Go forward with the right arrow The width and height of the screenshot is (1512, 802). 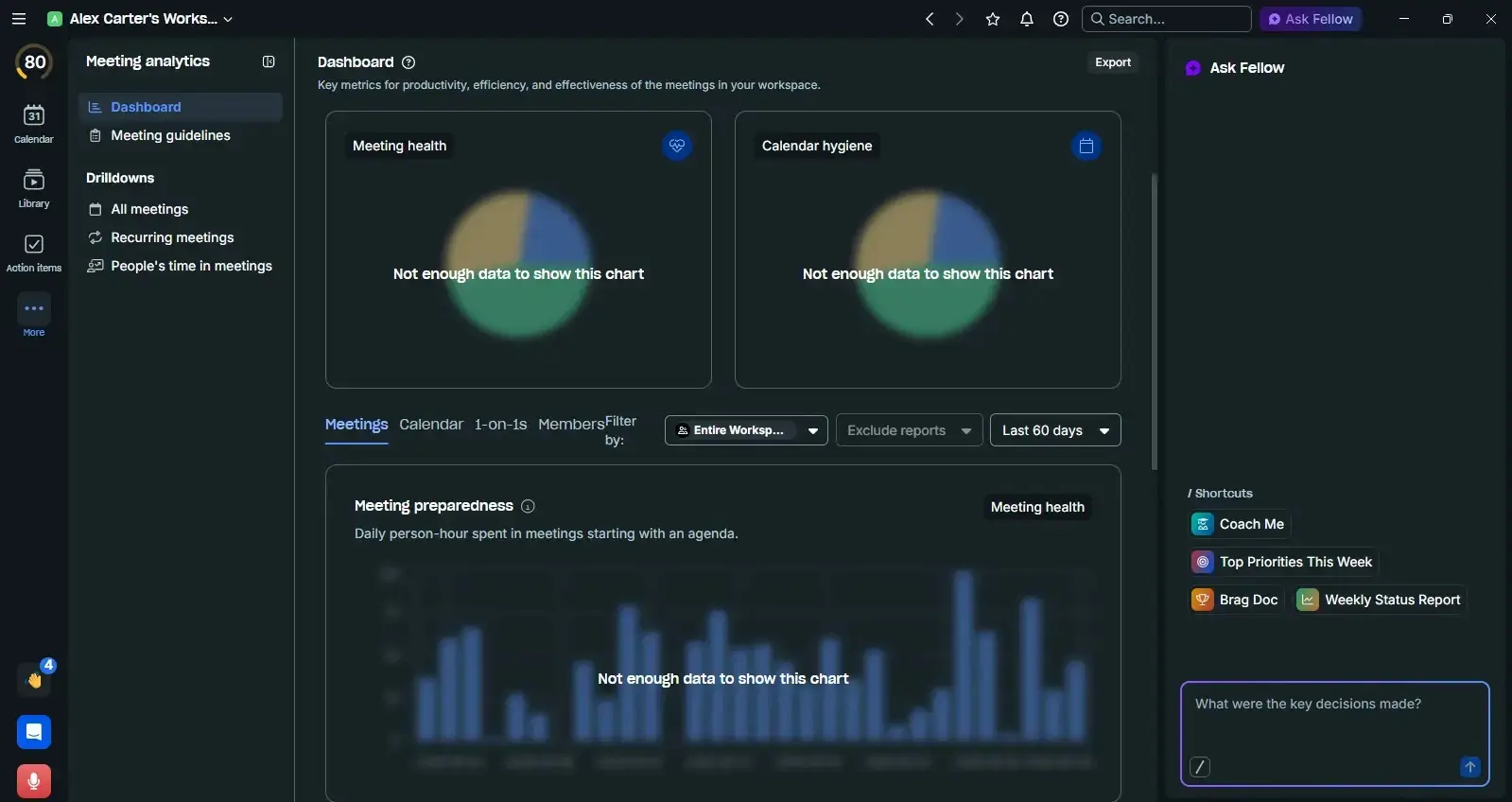coord(960,19)
